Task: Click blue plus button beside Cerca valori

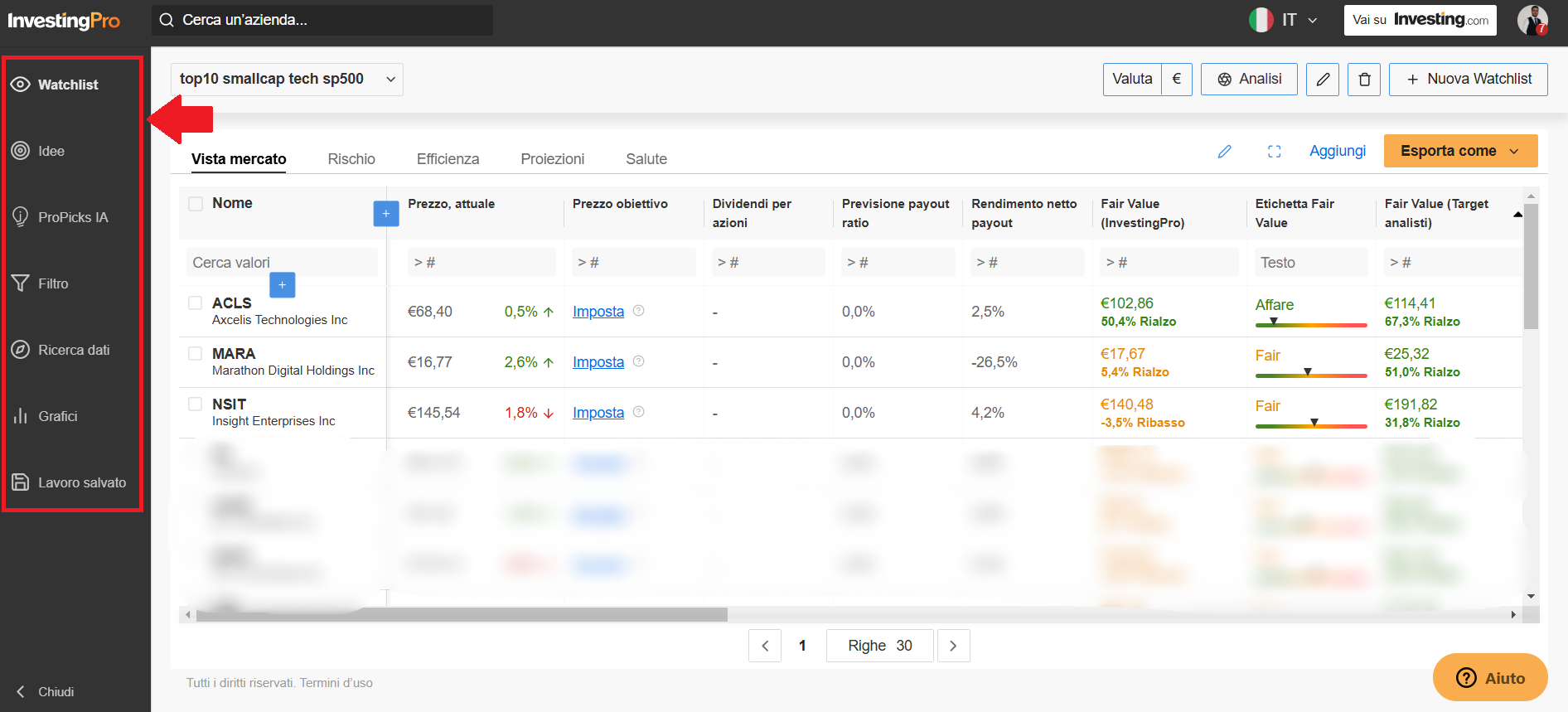Action: tap(283, 284)
